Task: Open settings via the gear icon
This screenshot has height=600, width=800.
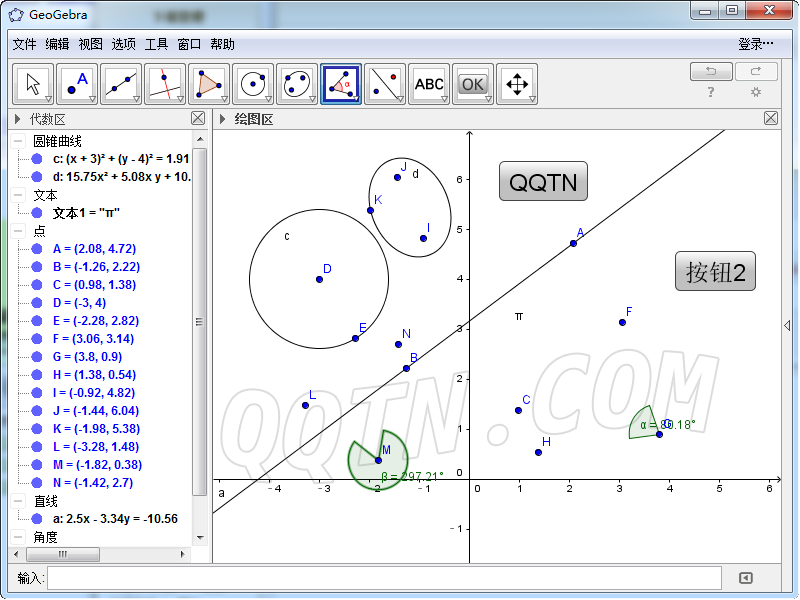Action: (x=756, y=92)
